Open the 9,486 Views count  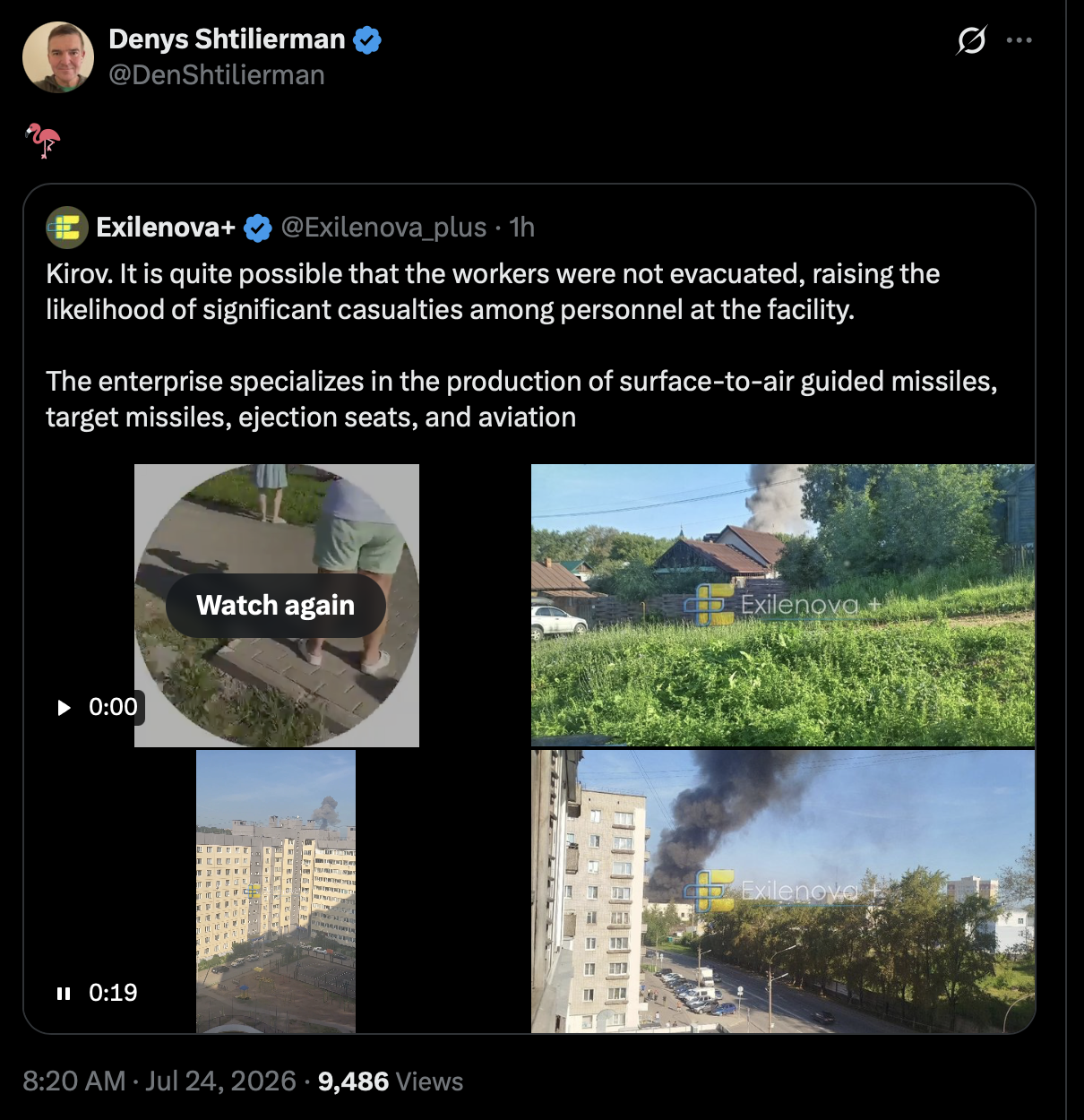point(391,1081)
